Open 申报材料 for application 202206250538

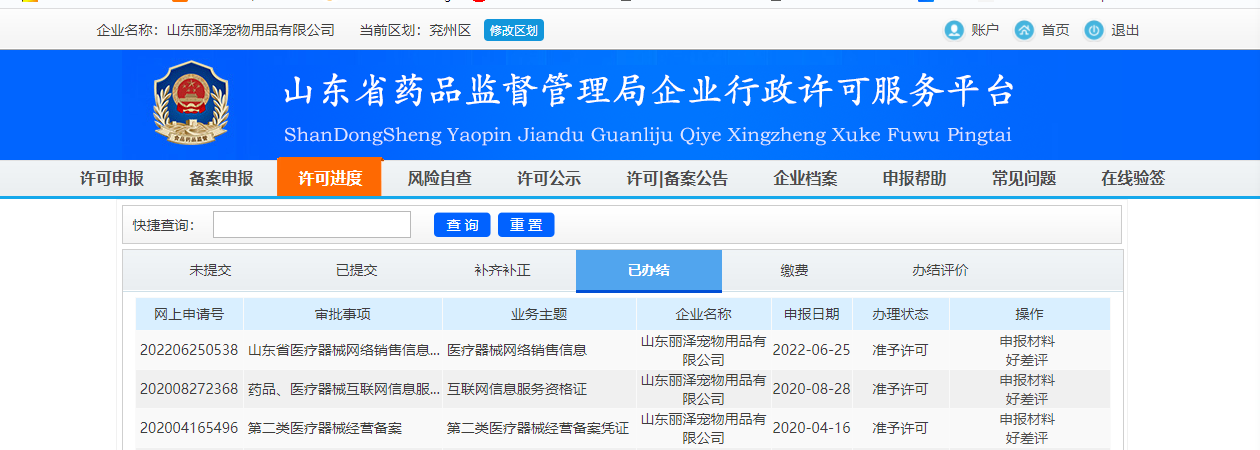tap(1027, 341)
